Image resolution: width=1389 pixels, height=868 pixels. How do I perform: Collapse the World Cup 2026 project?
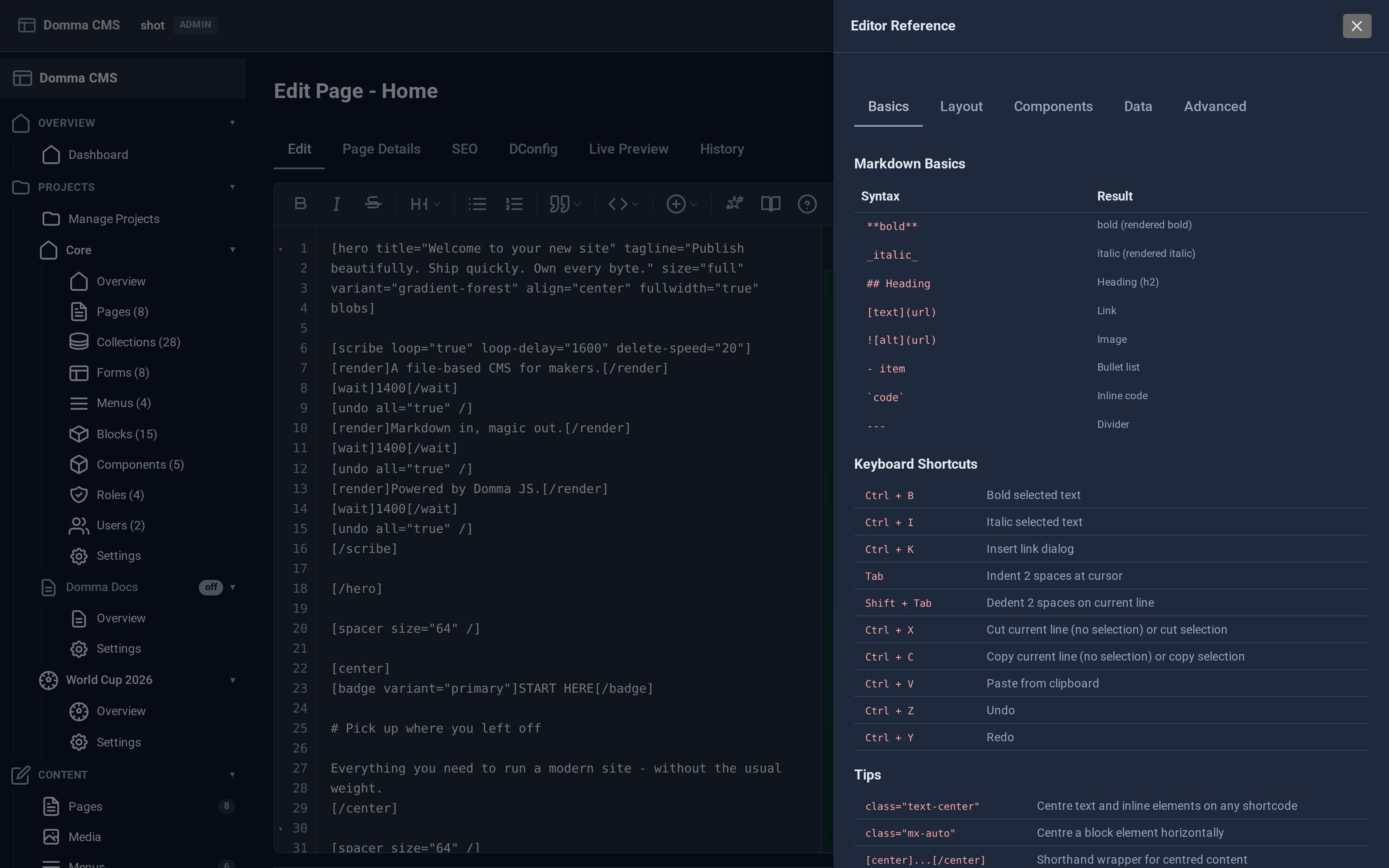[x=233, y=680]
